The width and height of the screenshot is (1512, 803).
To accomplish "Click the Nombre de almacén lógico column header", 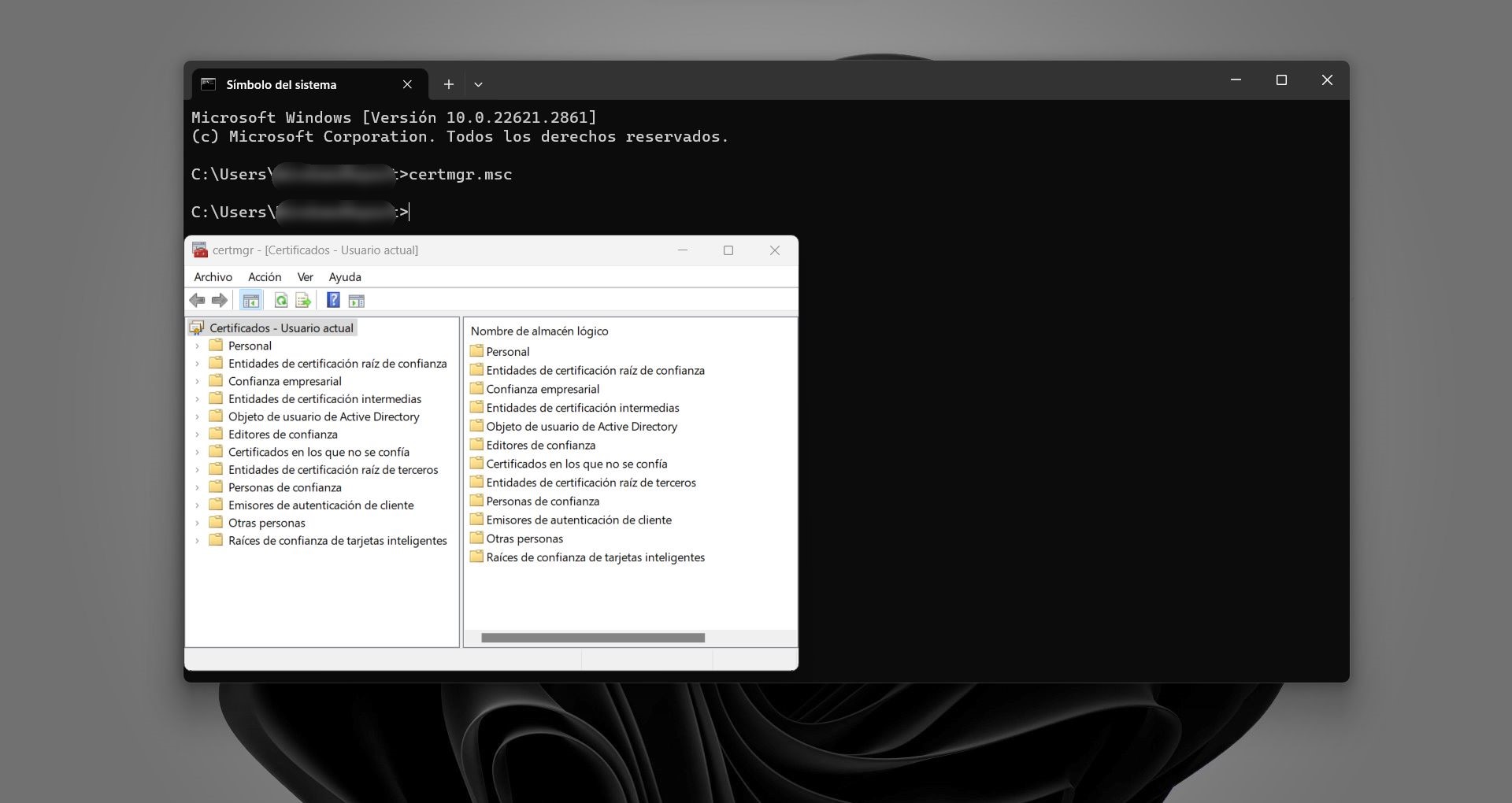I will click(x=539, y=331).
